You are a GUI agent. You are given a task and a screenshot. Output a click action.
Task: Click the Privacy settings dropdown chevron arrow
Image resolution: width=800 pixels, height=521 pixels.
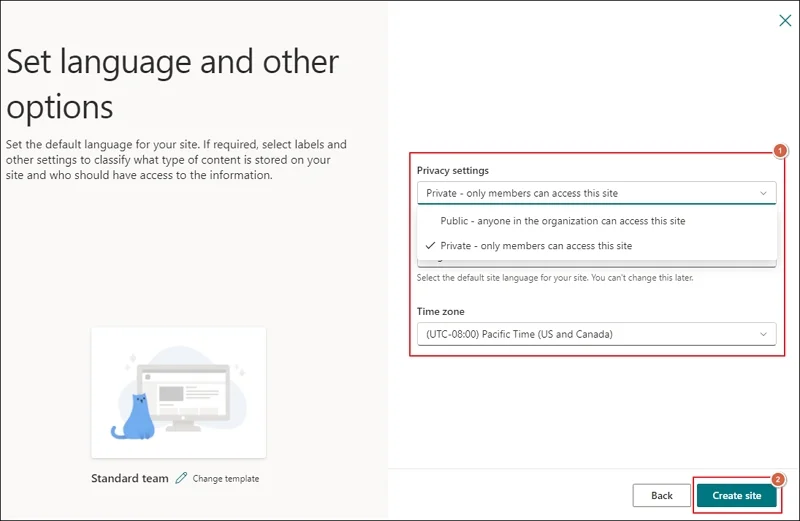click(x=763, y=193)
